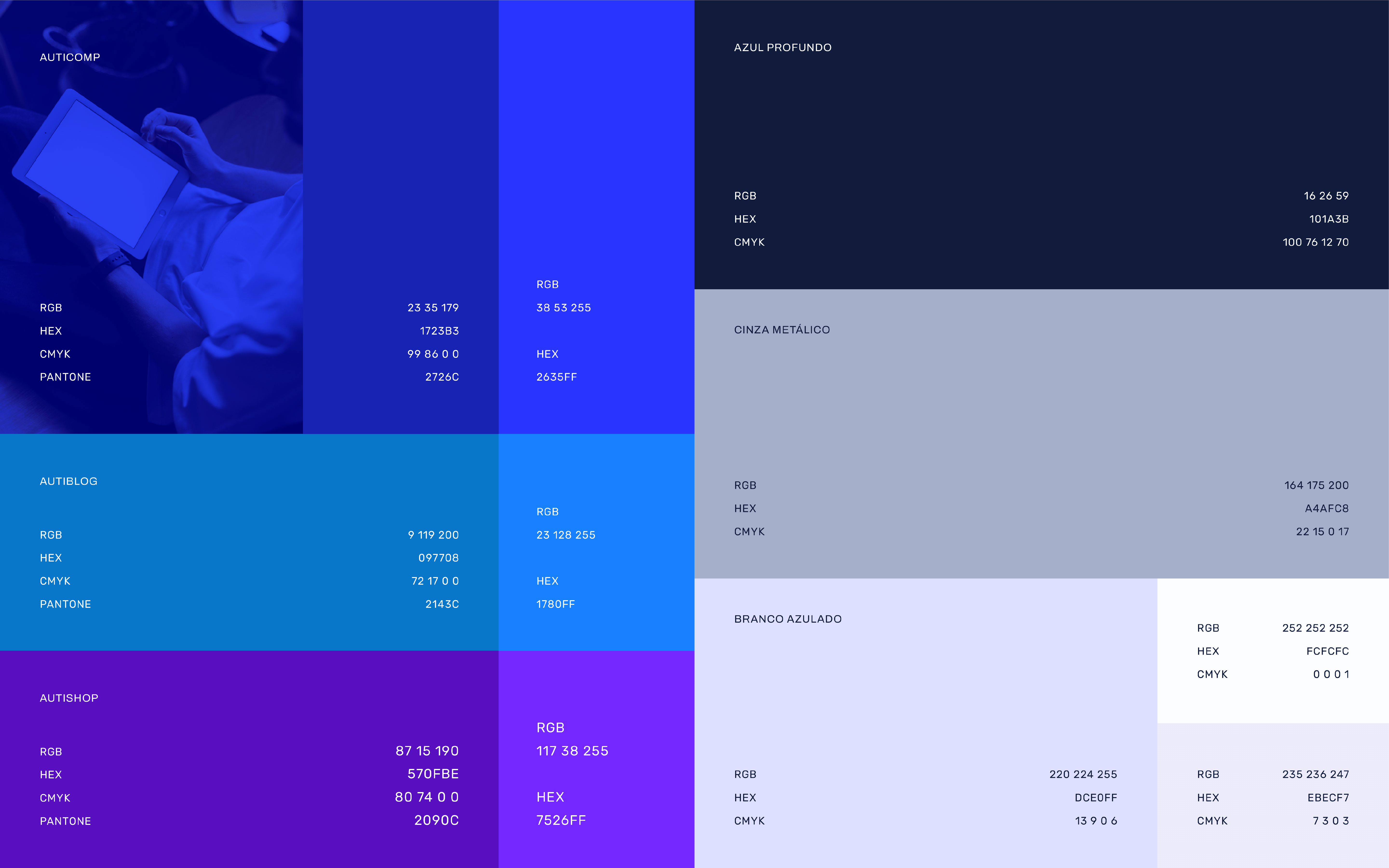Viewport: 1389px width, 868px height.
Task: Select the tablet photo thumbnail
Action: pyautogui.click(x=152, y=217)
